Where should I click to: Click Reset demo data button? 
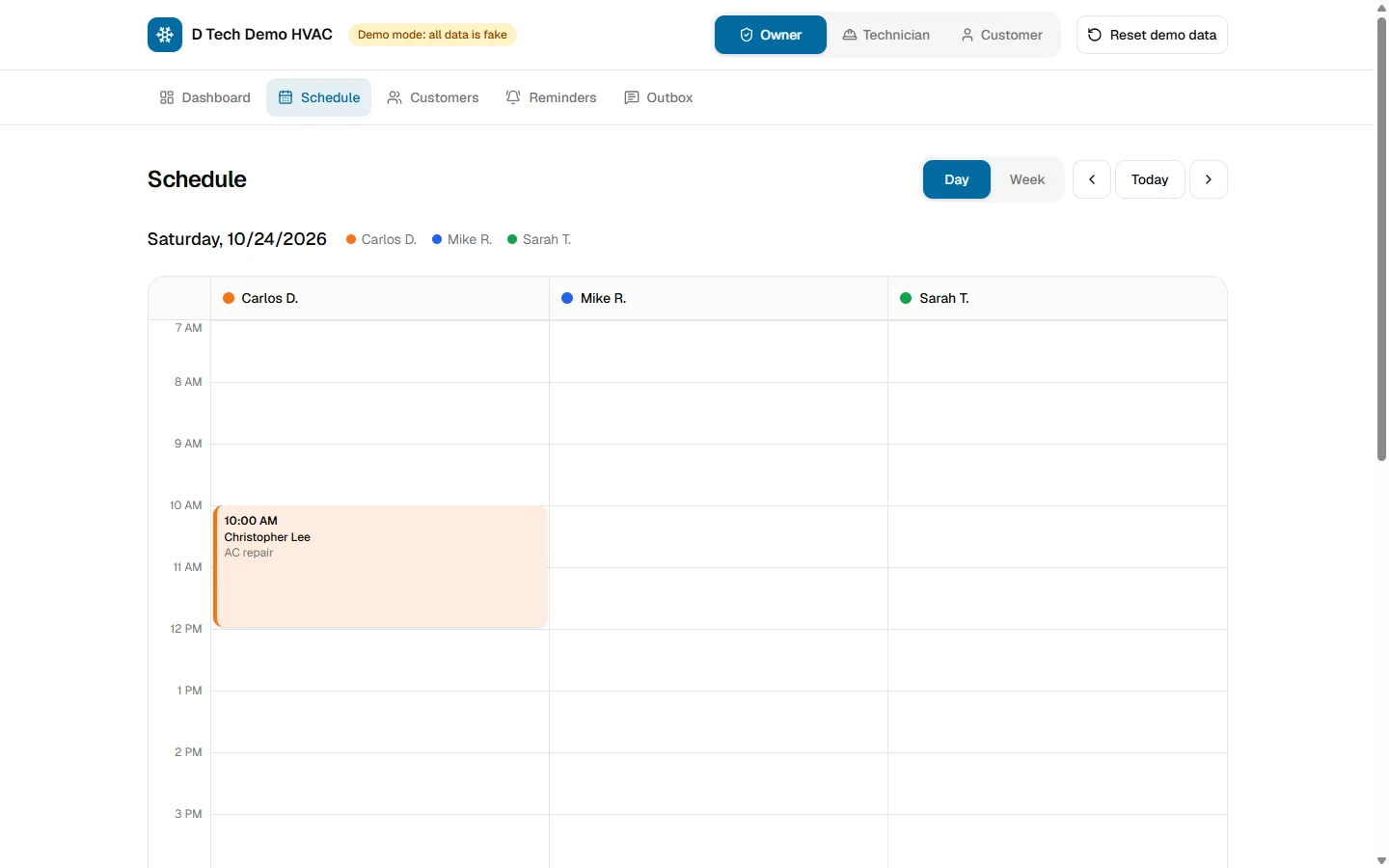1152,35
